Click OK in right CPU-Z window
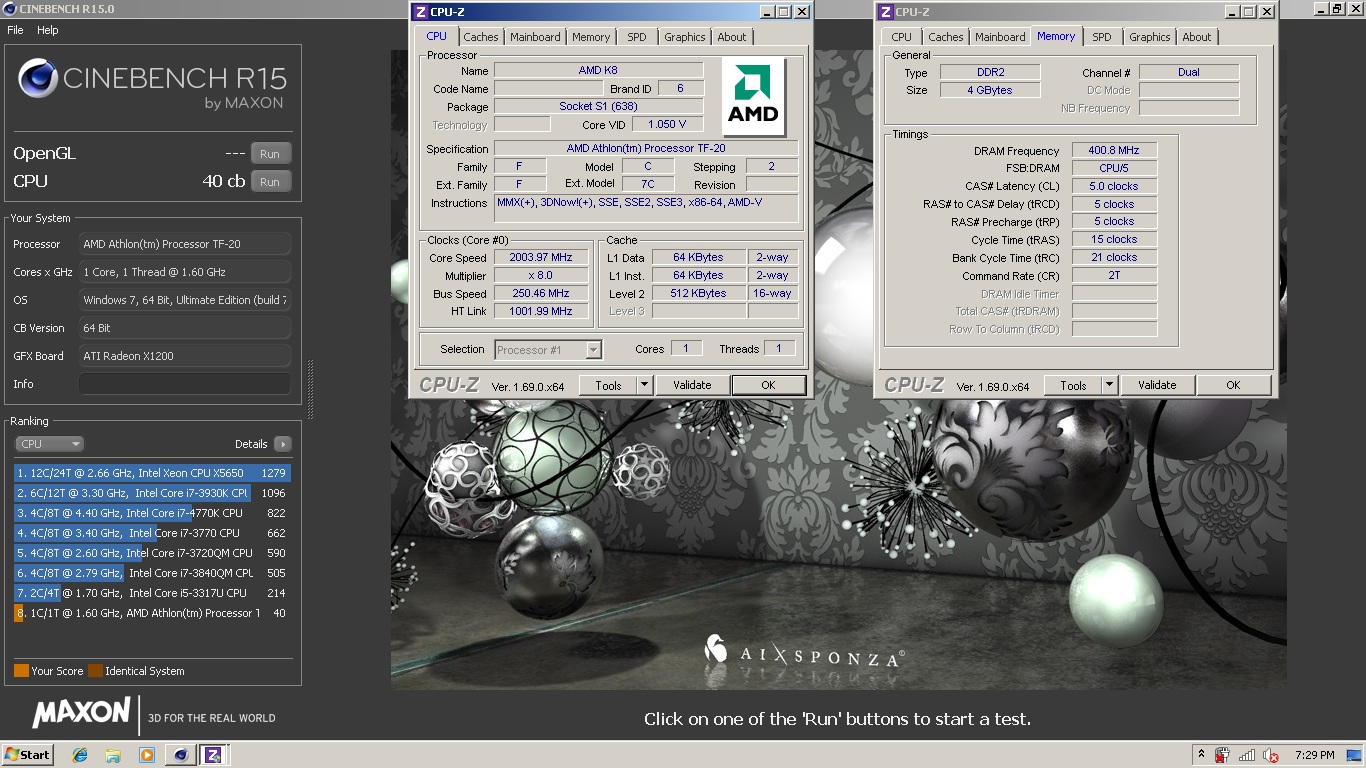 pyautogui.click(x=1233, y=385)
